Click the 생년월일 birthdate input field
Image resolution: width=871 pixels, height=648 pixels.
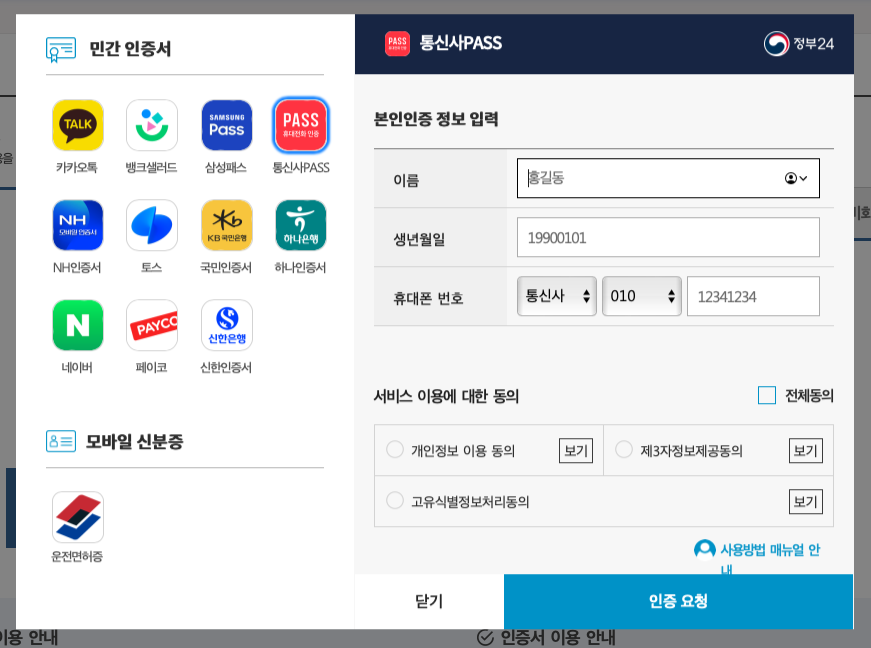pyautogui.click(x=668, y=237)
